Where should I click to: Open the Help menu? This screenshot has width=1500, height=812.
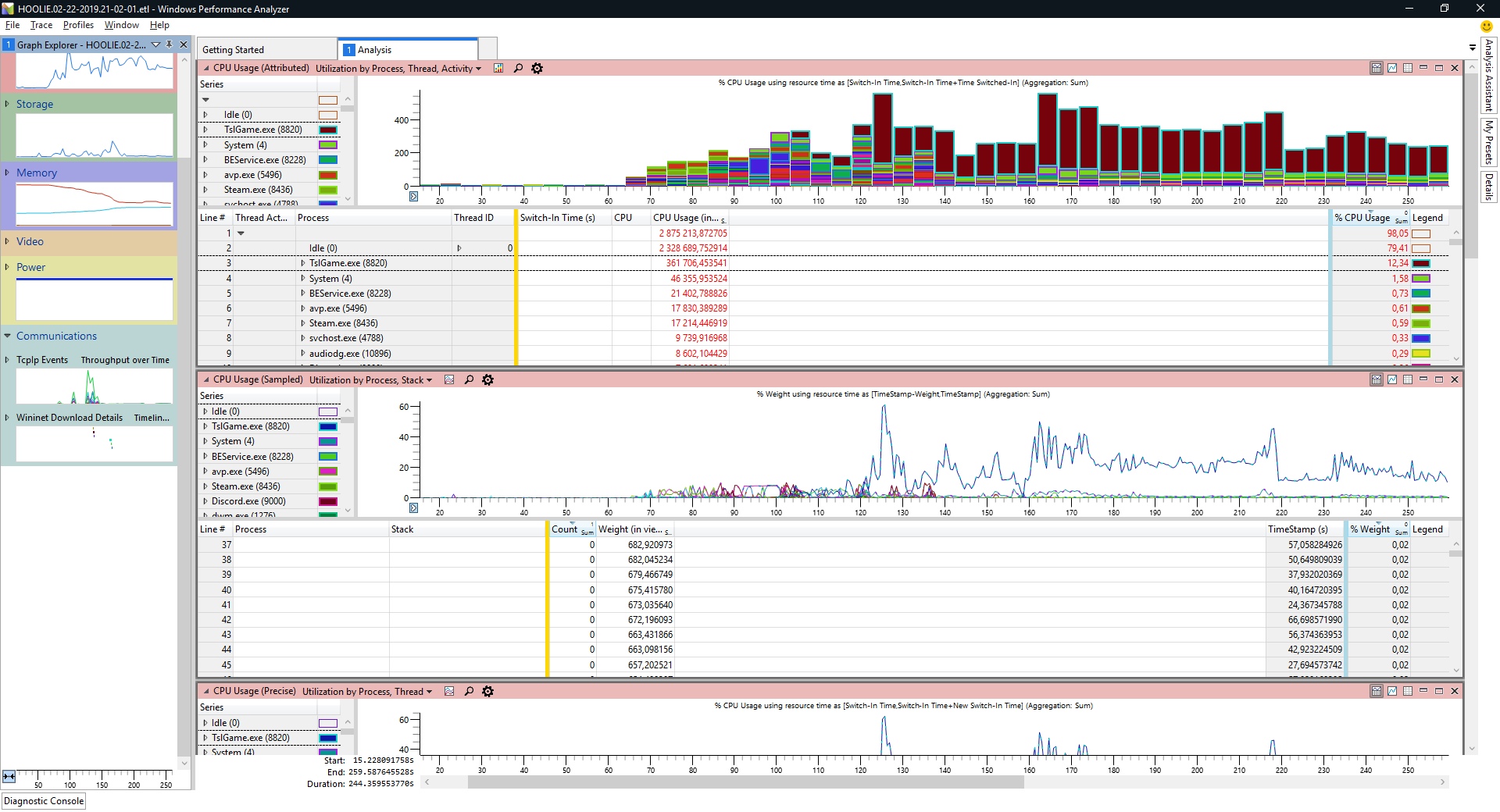[159, 25]
